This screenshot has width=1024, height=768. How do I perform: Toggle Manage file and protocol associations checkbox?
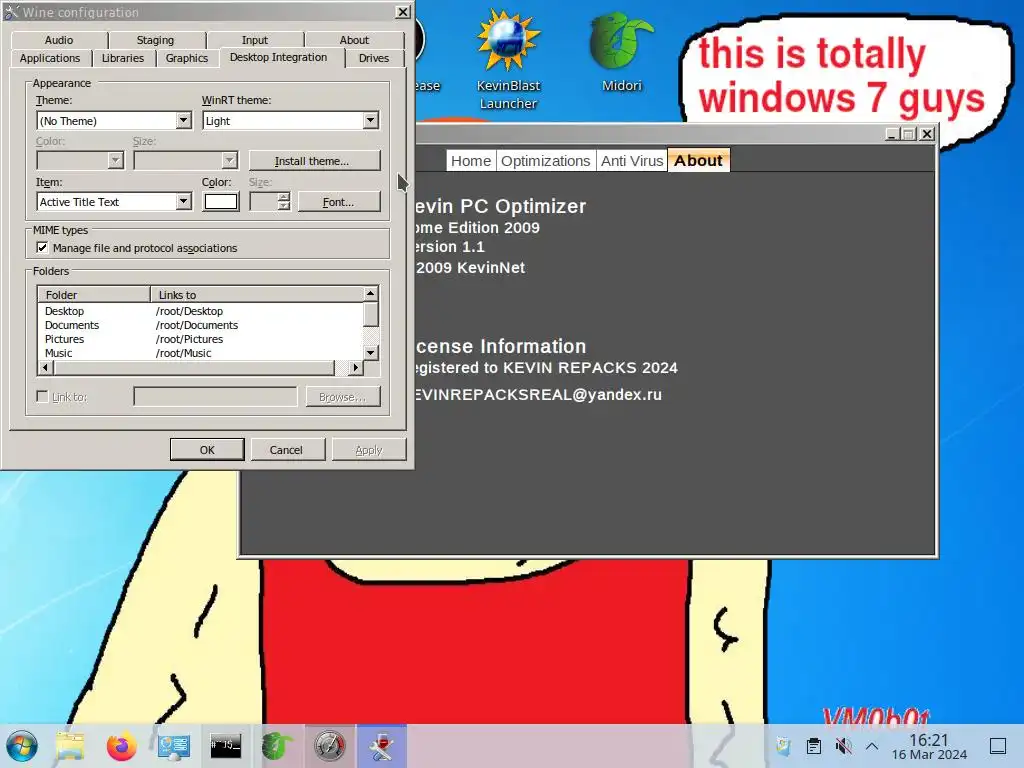[42, 248]
